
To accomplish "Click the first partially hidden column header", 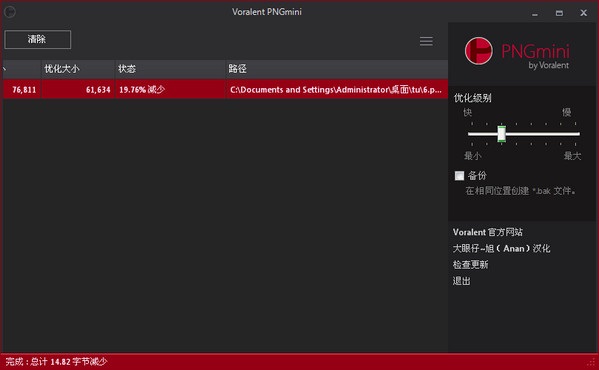I will click(22, 69).
